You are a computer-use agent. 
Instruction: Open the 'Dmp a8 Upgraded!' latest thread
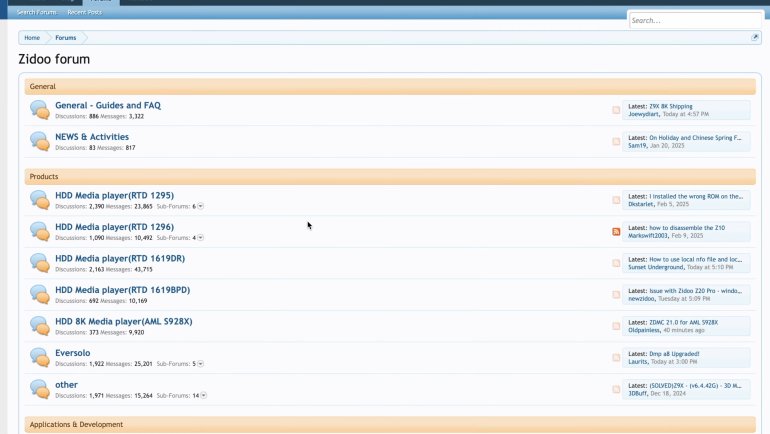coord(674,353)
